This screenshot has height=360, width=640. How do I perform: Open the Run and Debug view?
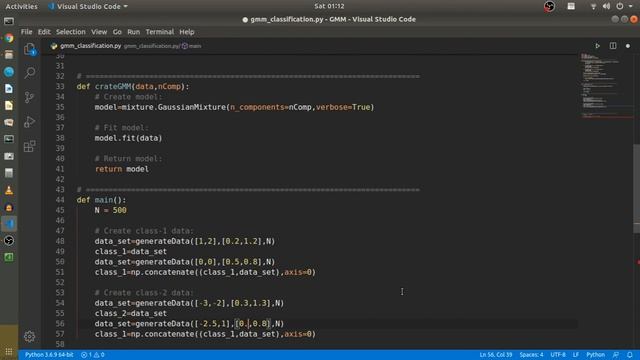tap(29, 122)
